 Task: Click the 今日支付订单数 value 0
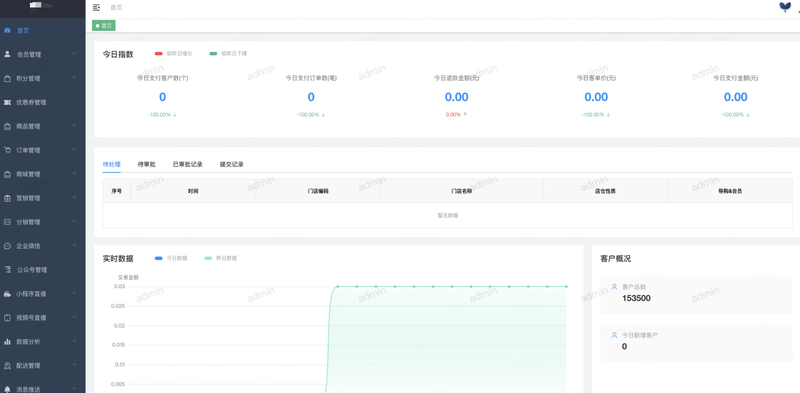click(x=311, y=97)
